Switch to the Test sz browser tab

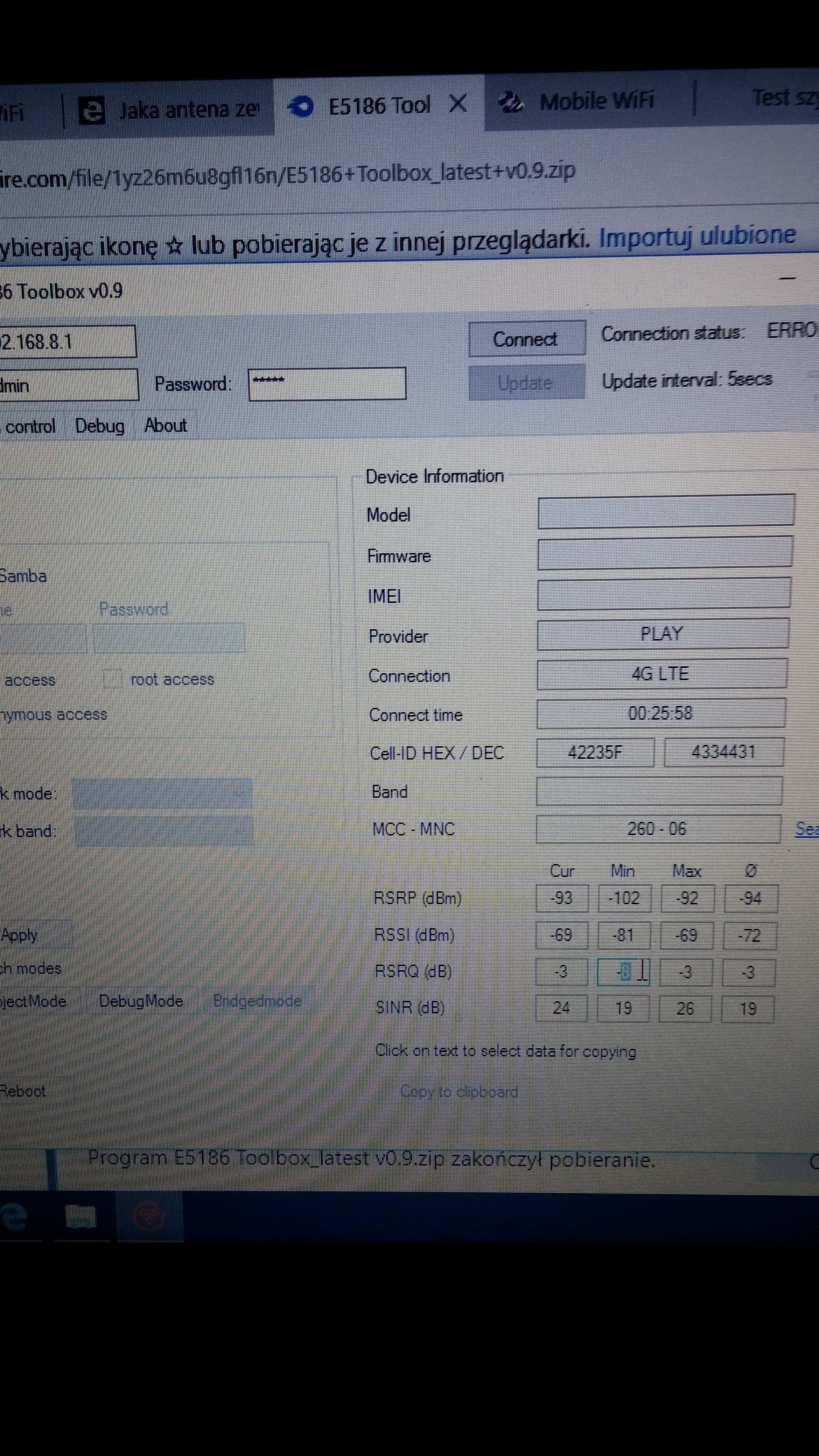pyautogui.click(x=784, y=97)
